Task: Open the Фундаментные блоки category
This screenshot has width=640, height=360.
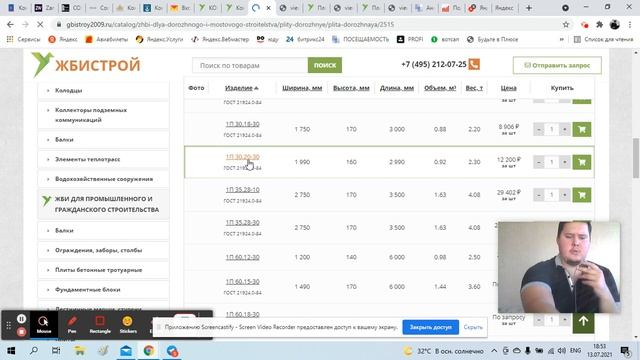Action: [x=103, y=289]
